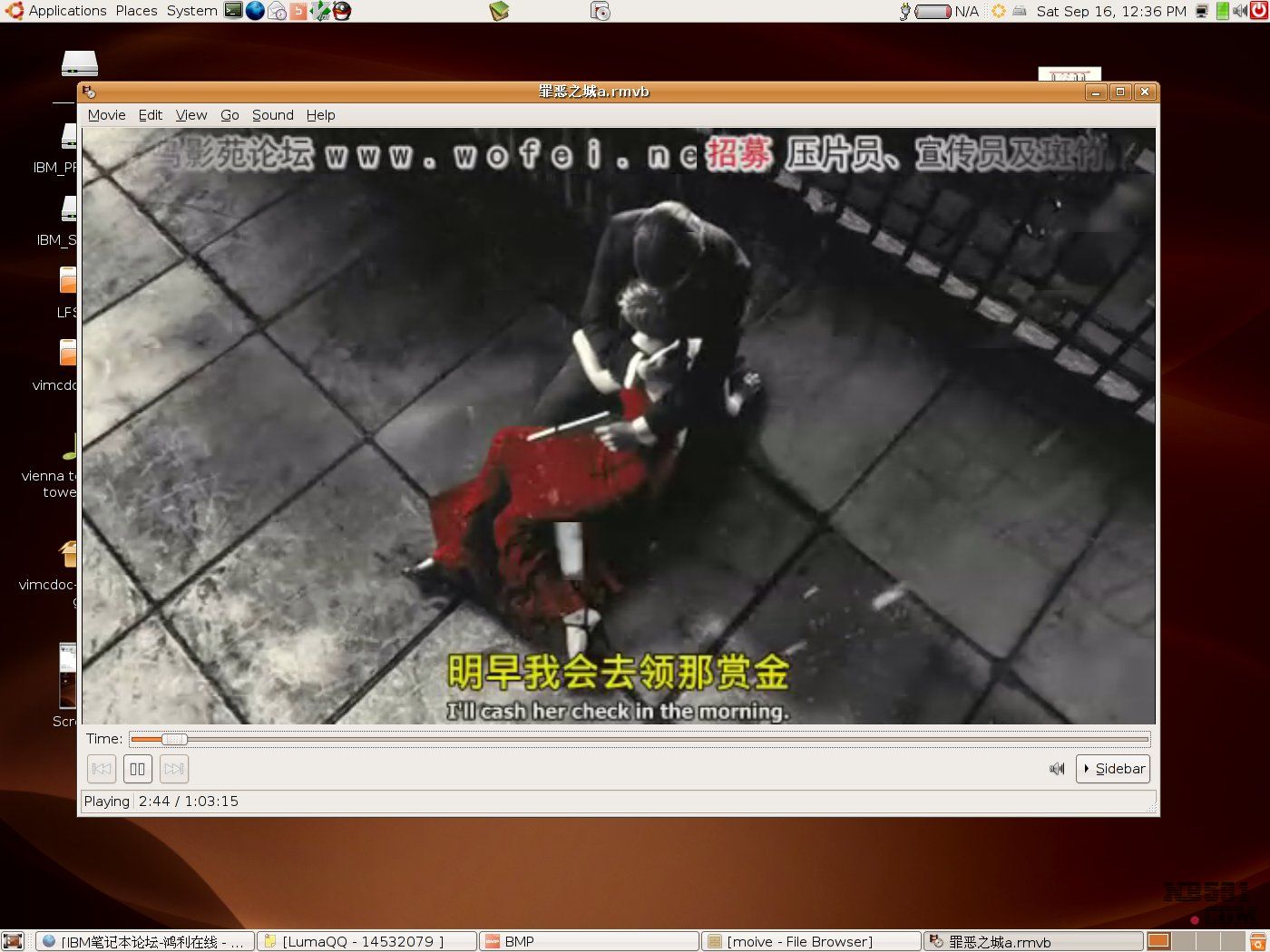
Task: Select 罪恶之城a.rmvb taskbar button
Action: 1033,942
